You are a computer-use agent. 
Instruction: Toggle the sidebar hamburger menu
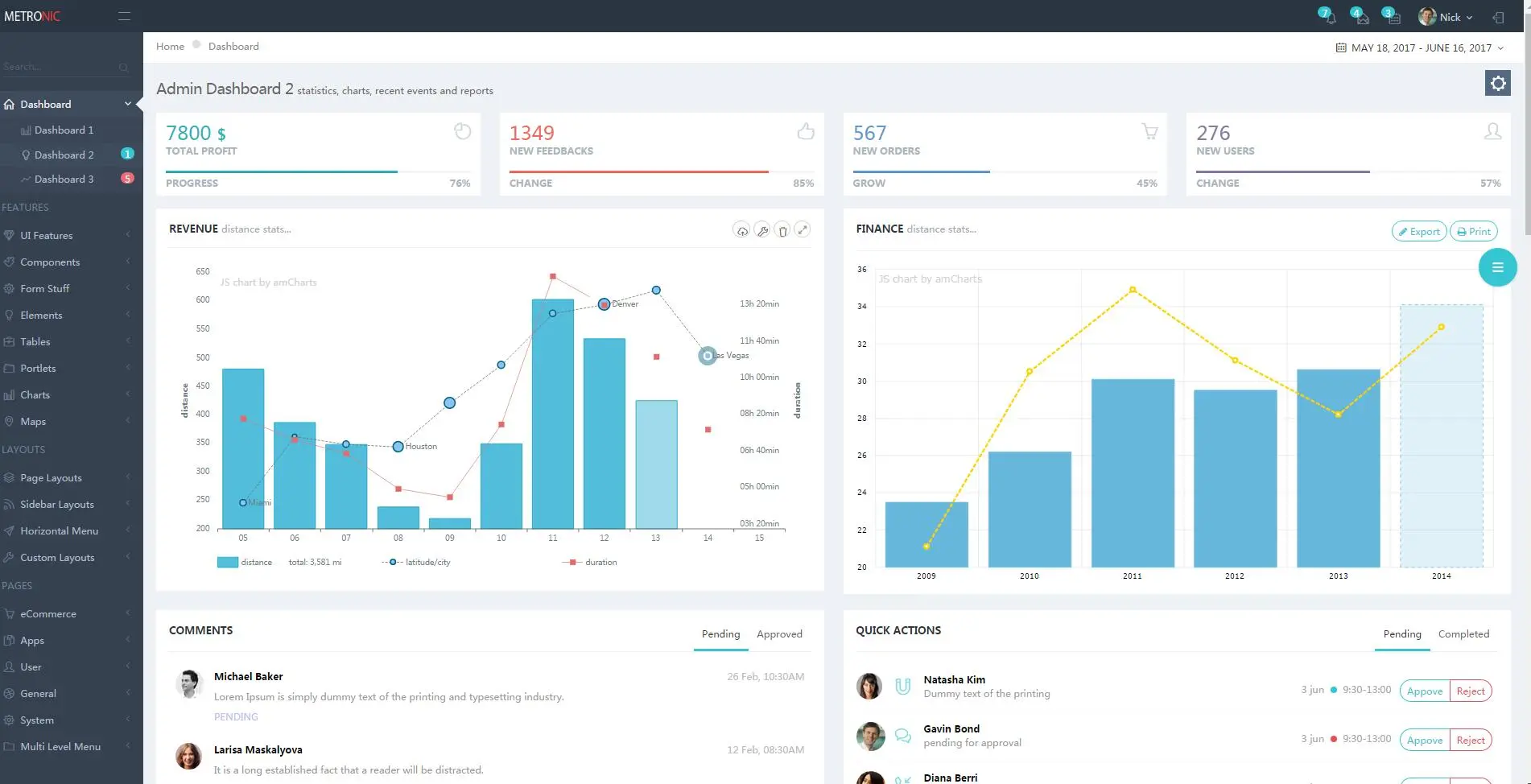(x=124, y=16)
